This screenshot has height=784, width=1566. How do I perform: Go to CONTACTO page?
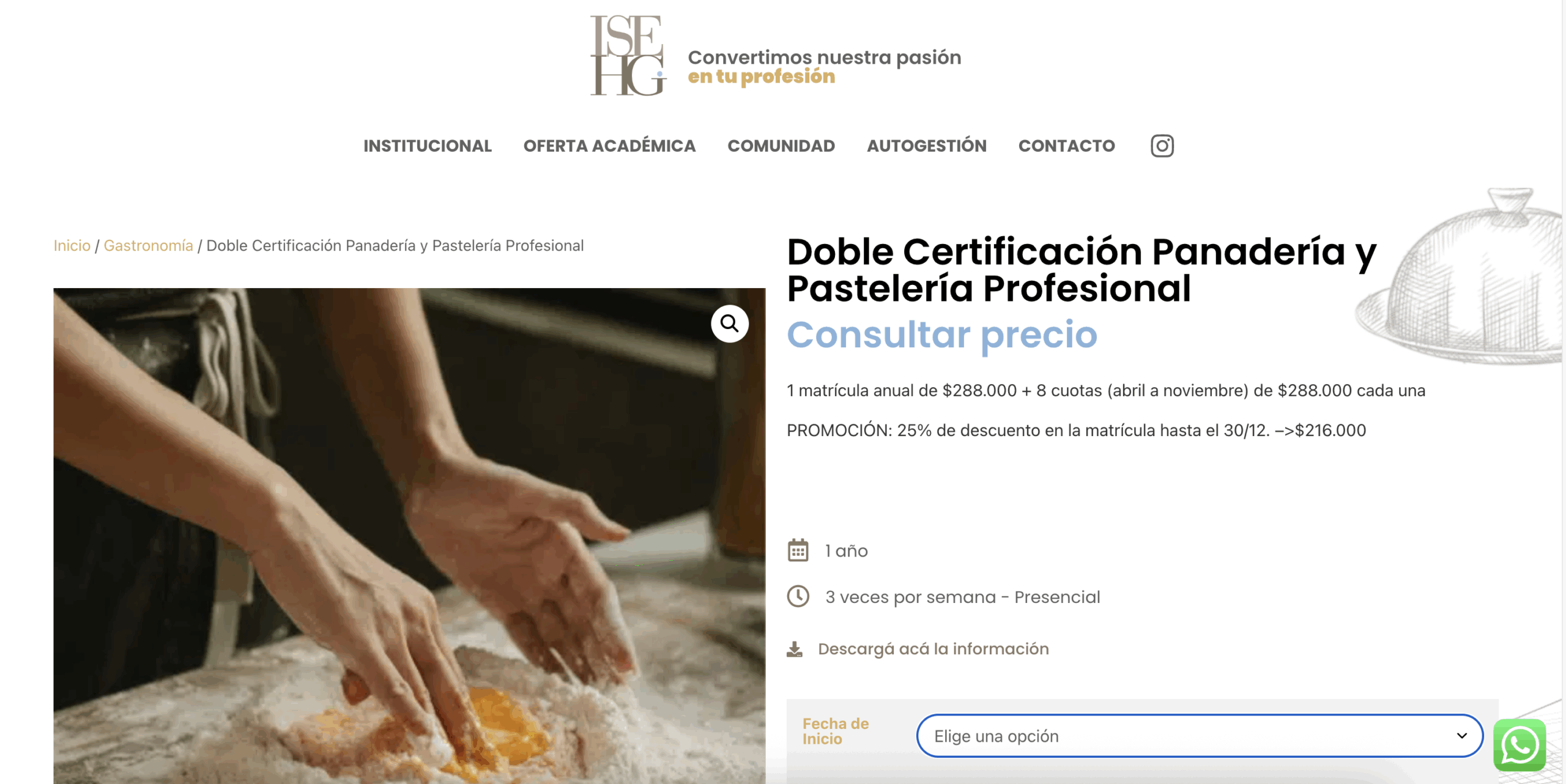point(1066,146)
